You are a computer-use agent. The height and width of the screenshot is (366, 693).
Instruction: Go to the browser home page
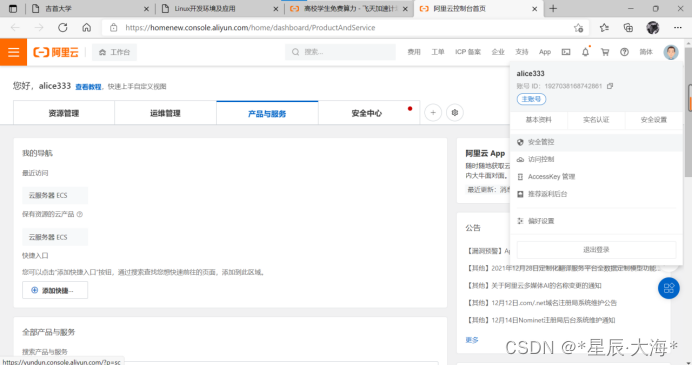87,27
